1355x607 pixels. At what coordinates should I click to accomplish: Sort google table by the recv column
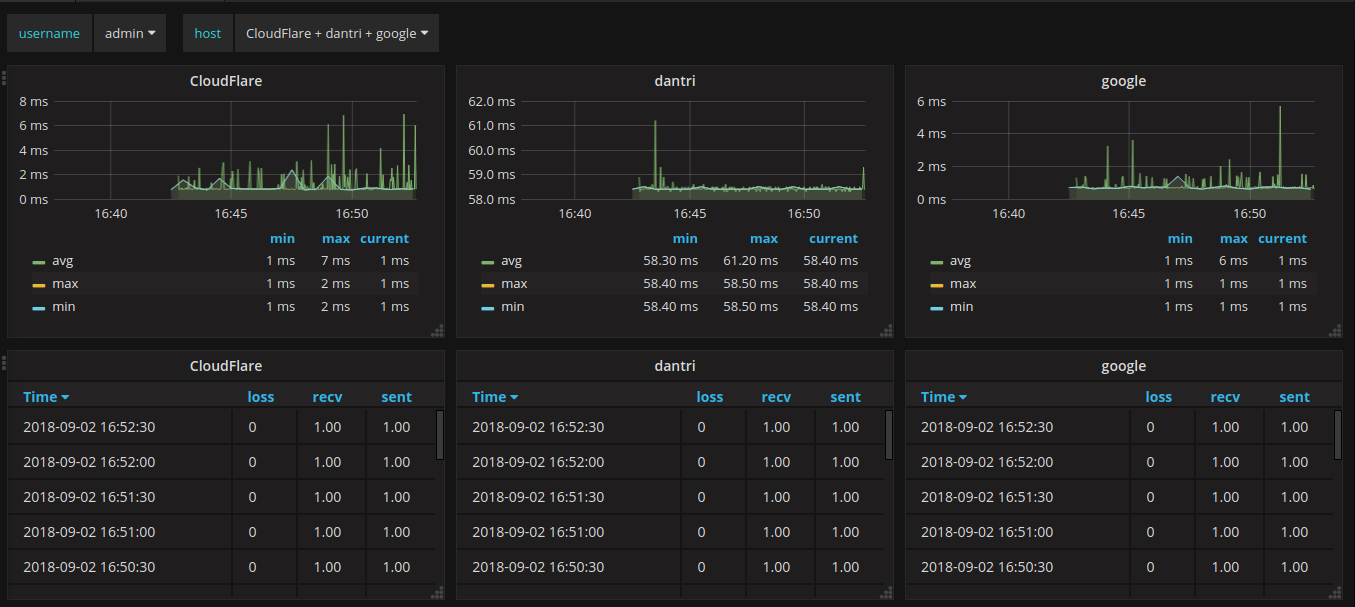(x=1225, y=397)
